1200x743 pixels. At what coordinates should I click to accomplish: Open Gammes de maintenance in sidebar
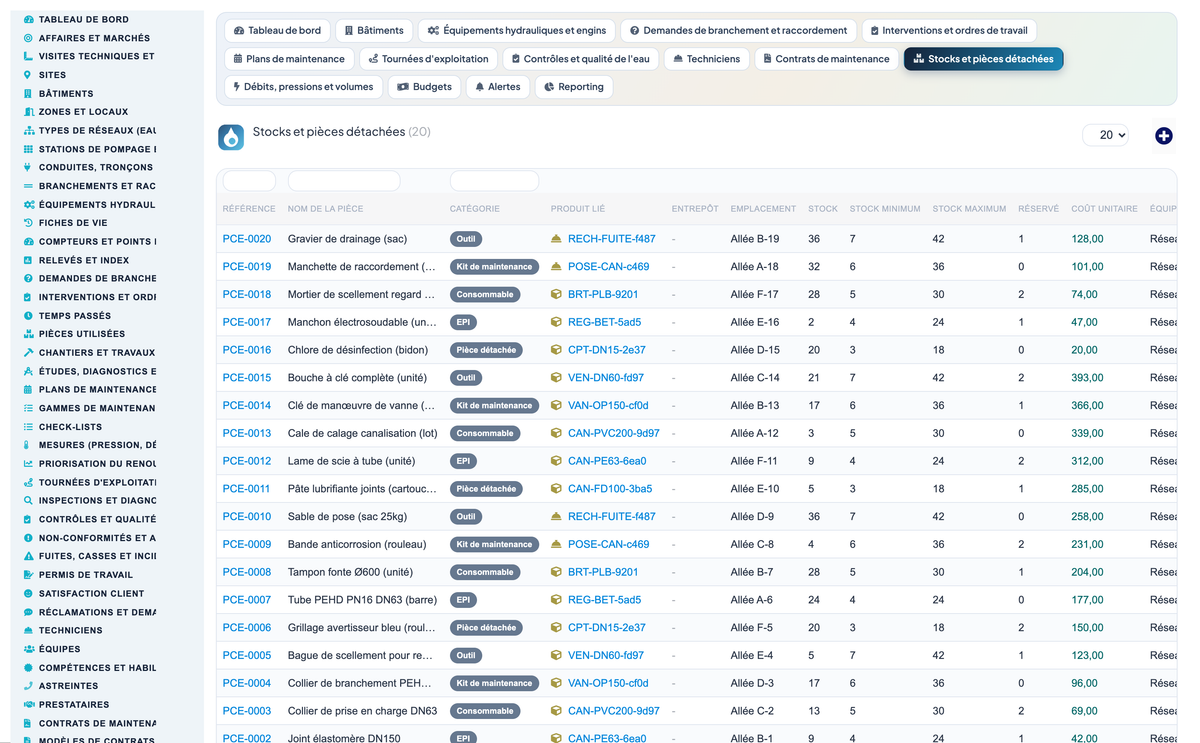pos(97,408)
